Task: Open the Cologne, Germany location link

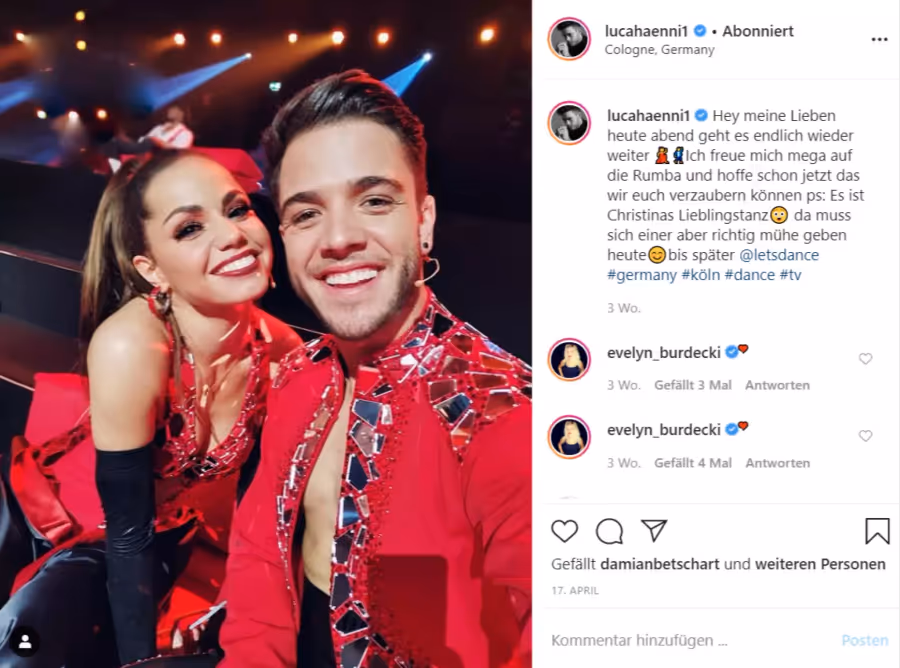Action: click(660, 50)
